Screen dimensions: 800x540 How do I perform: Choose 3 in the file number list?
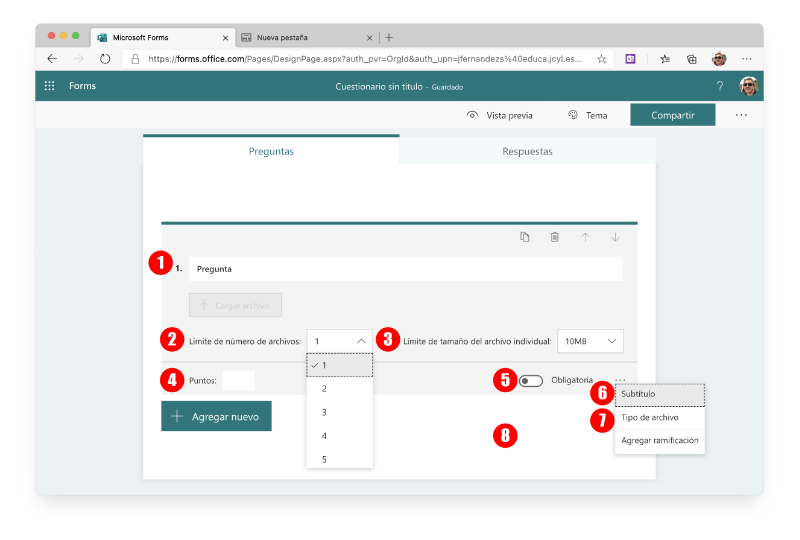(x=339, y=412)
